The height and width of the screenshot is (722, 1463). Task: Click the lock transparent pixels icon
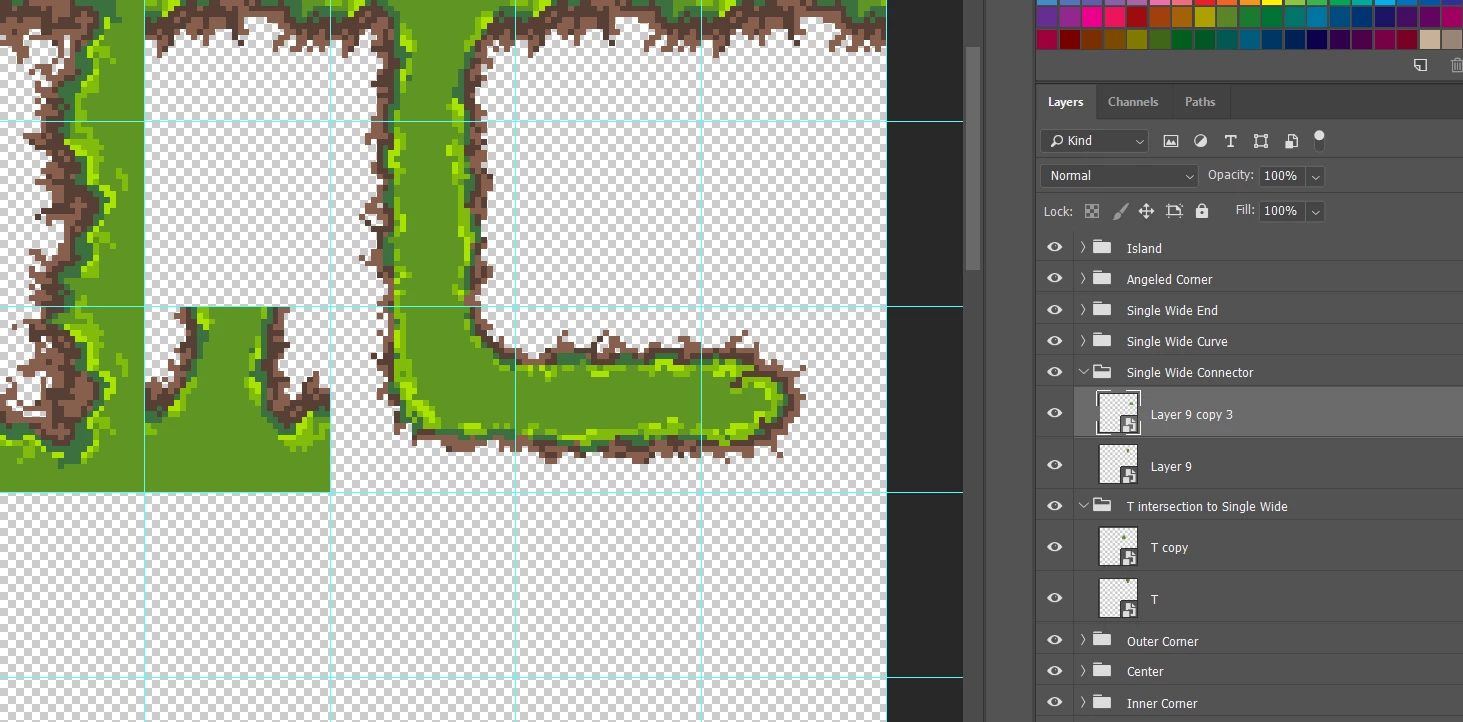click(x=1092, y=211)
